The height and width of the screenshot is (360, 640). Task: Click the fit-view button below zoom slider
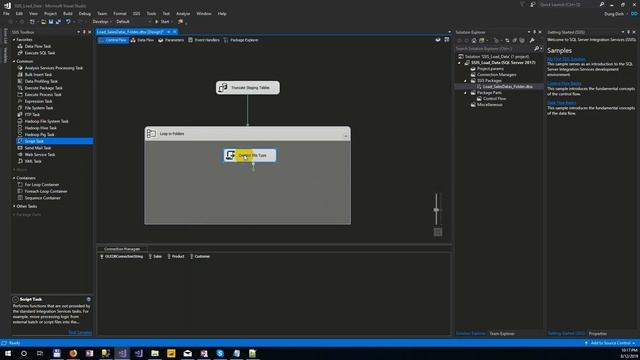[x=438, y=232]
